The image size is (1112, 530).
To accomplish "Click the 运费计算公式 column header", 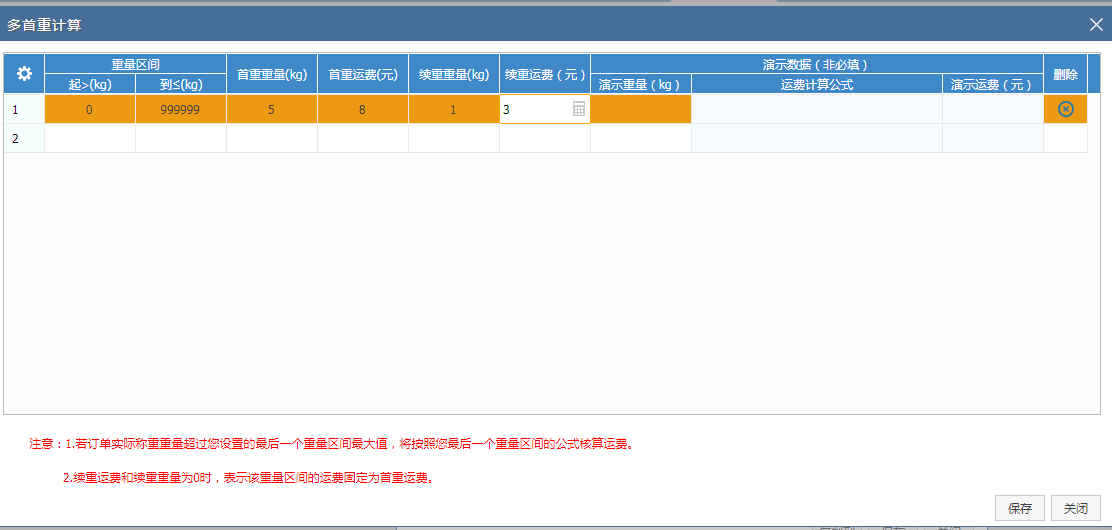I will click(x=817, y=84).
